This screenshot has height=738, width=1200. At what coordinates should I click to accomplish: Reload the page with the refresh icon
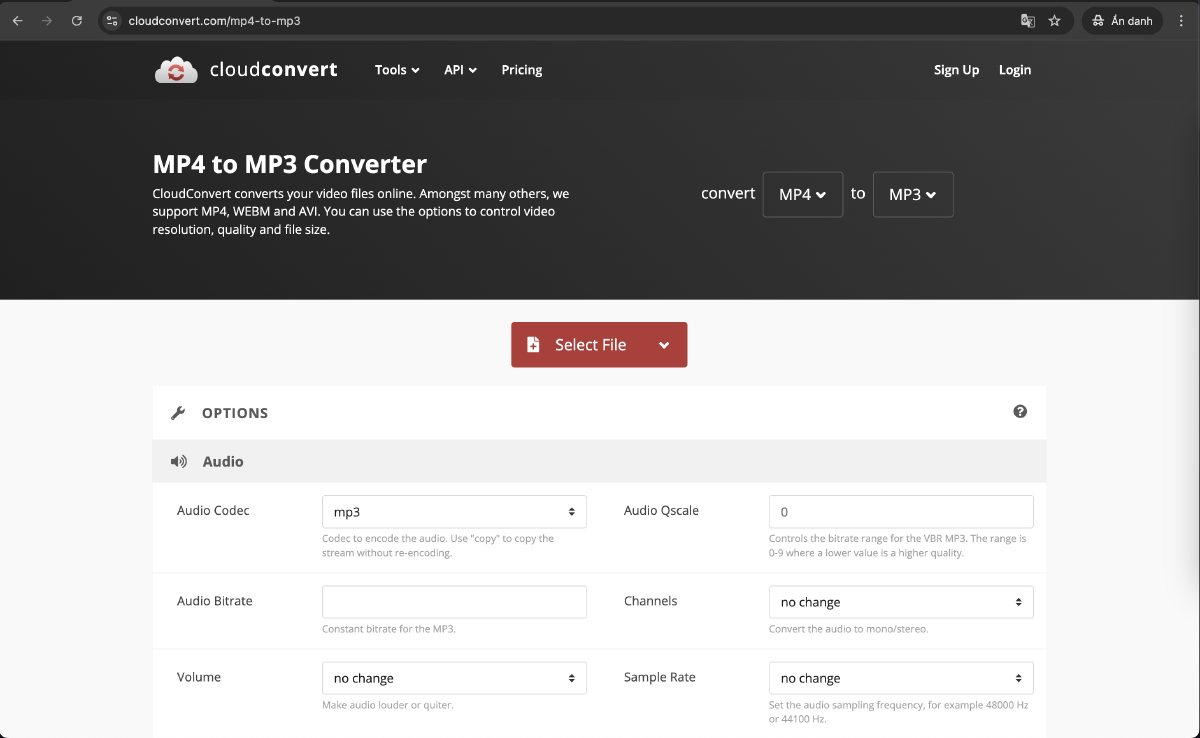(77, 20)
